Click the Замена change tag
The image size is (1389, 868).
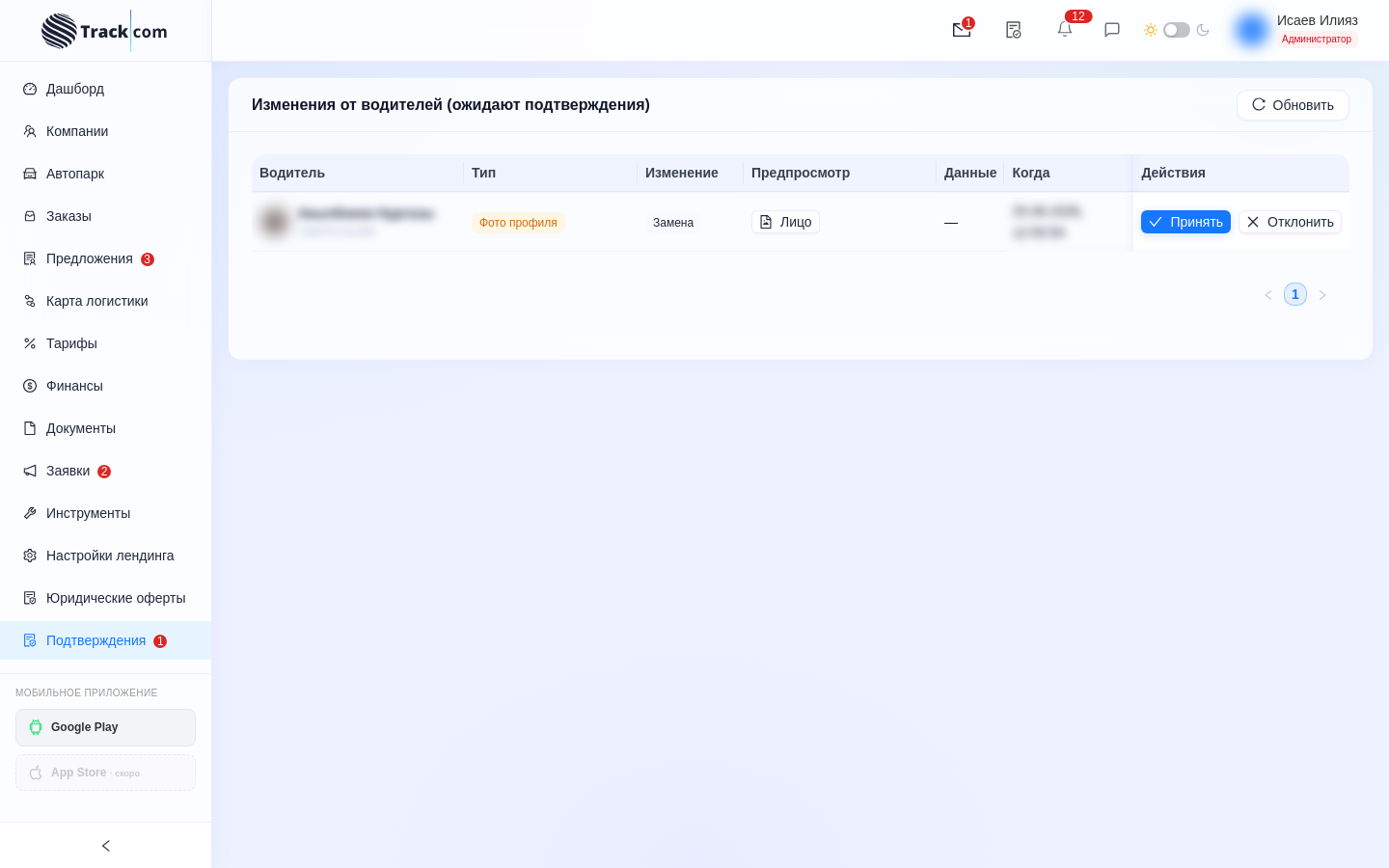pyautogui.click(x=673, y=223)
